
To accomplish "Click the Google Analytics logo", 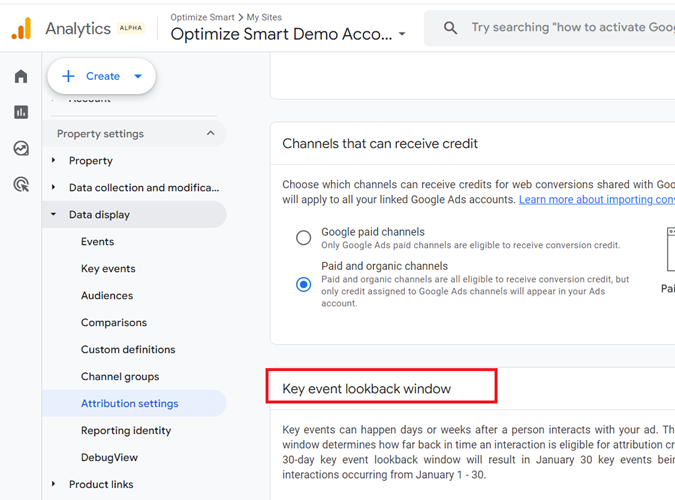I will coord(21,28).
